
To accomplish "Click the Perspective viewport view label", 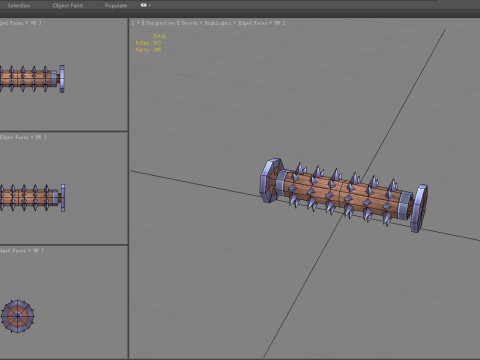I will (160, 23).
